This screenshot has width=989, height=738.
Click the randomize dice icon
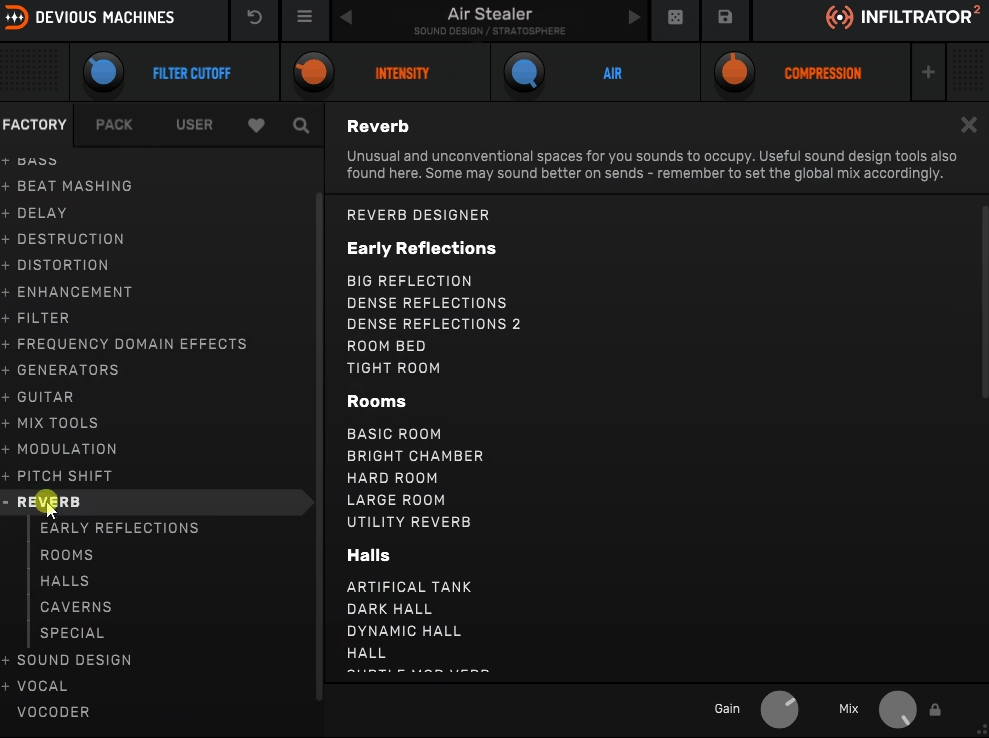tap(676, 17)
